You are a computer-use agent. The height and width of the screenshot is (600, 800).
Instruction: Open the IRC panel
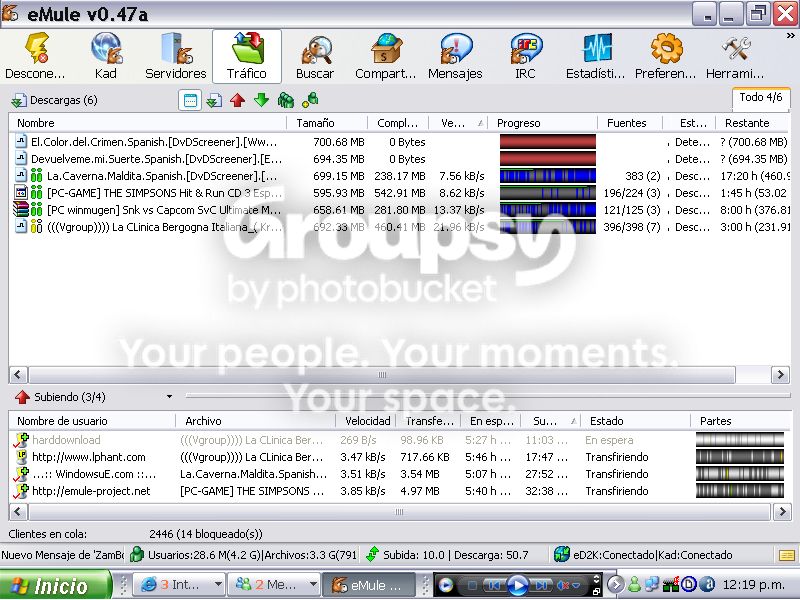526,56
